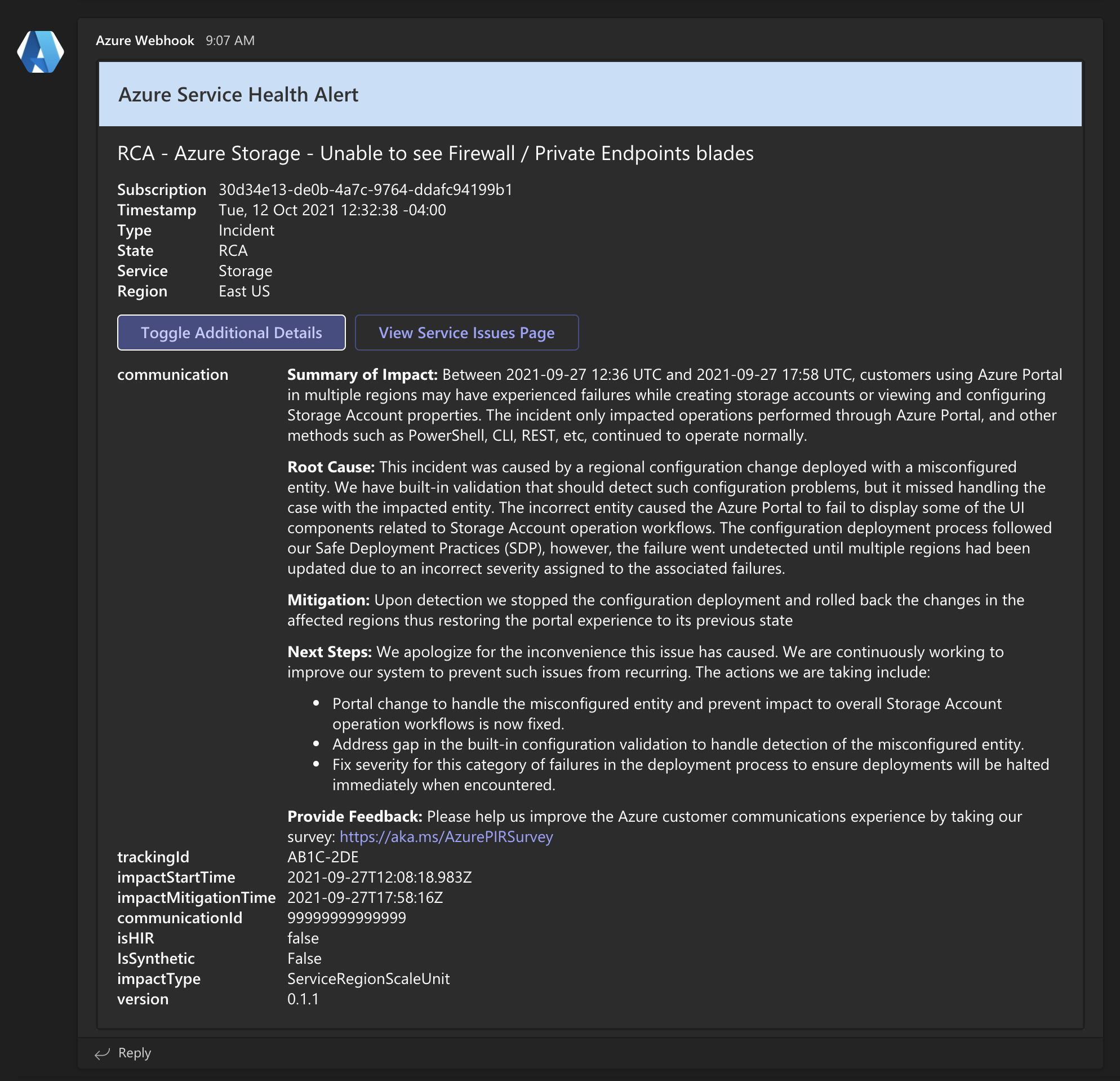
Task: Click the reply arrow icon
Action: [x=102, y=1053]
